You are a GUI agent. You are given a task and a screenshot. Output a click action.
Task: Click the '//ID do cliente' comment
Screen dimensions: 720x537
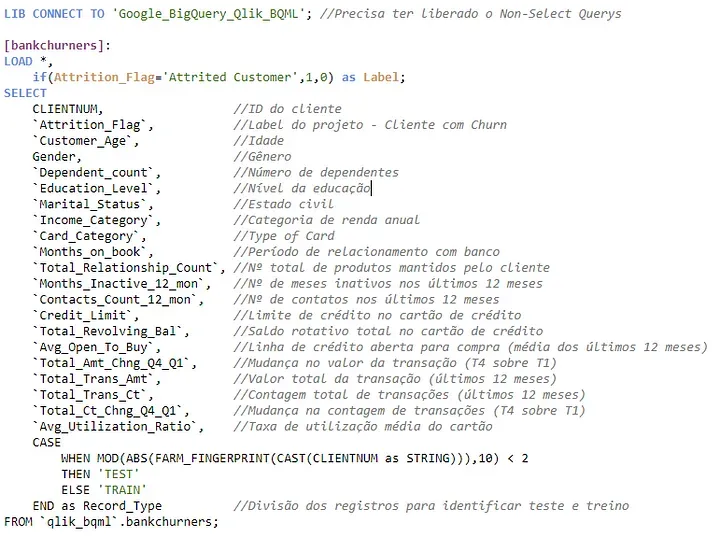coord(287,109)
